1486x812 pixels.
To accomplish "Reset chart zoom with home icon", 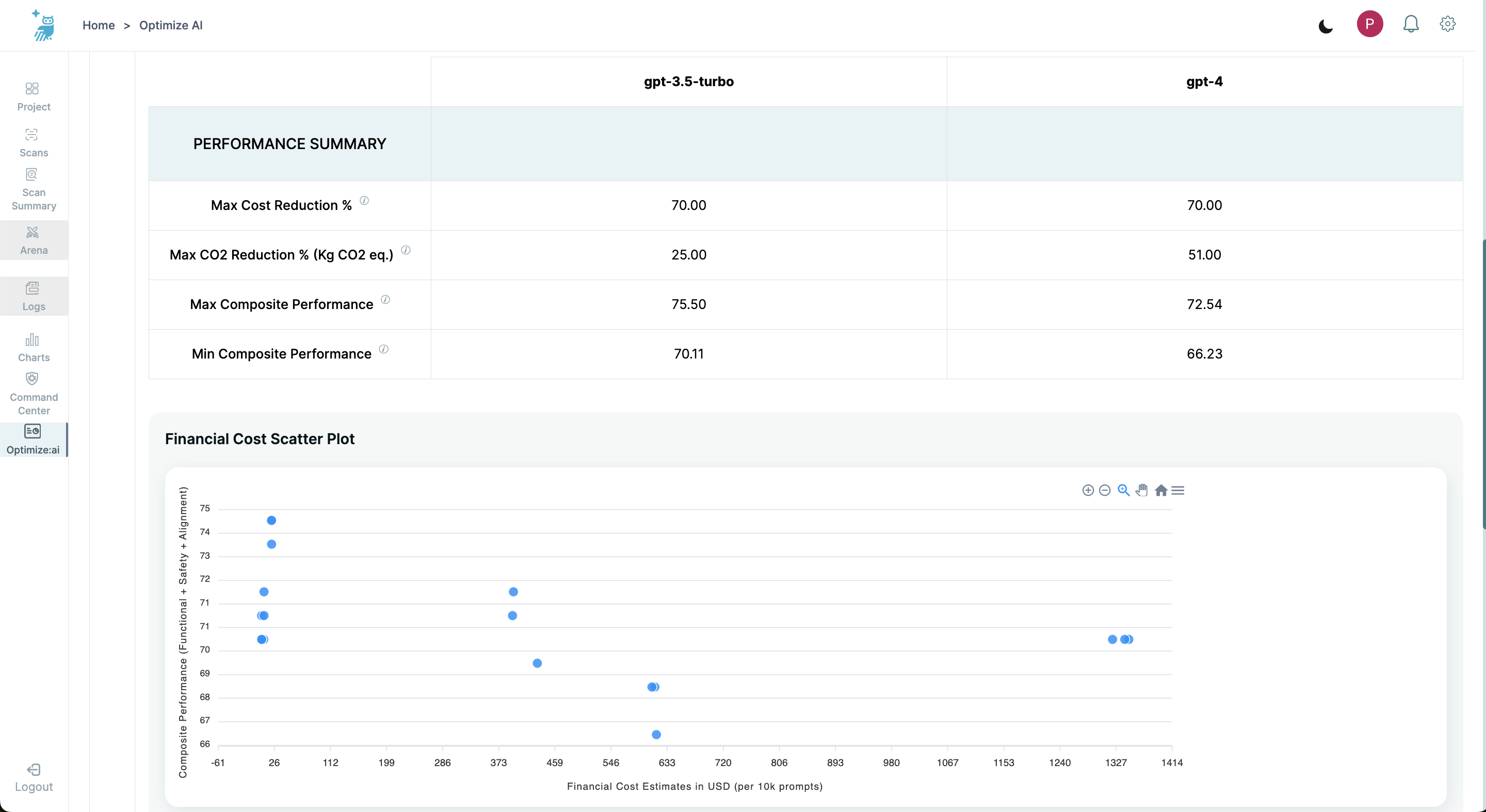I will pos(1160,490).
